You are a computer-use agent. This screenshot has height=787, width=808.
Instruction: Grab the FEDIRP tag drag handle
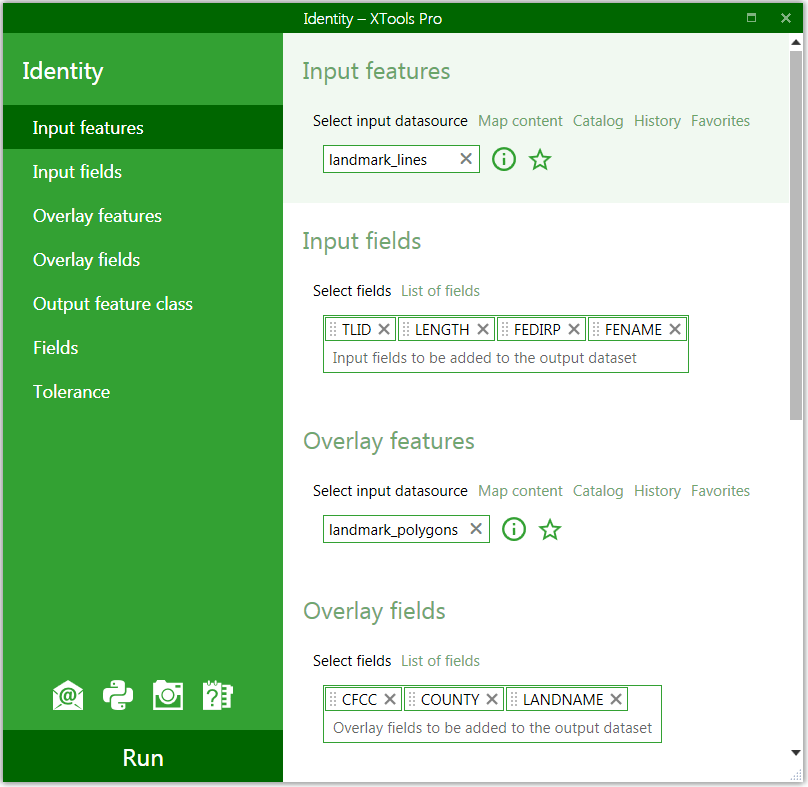[505, 329]
